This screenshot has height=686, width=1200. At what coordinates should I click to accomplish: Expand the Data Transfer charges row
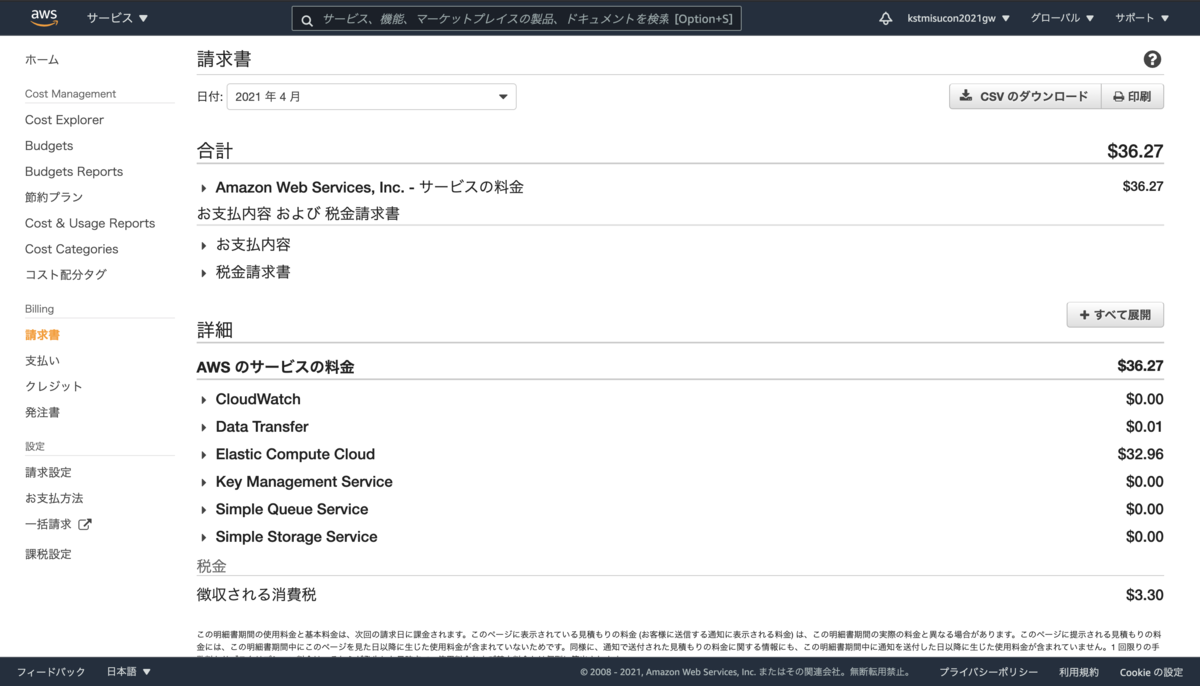203,427
